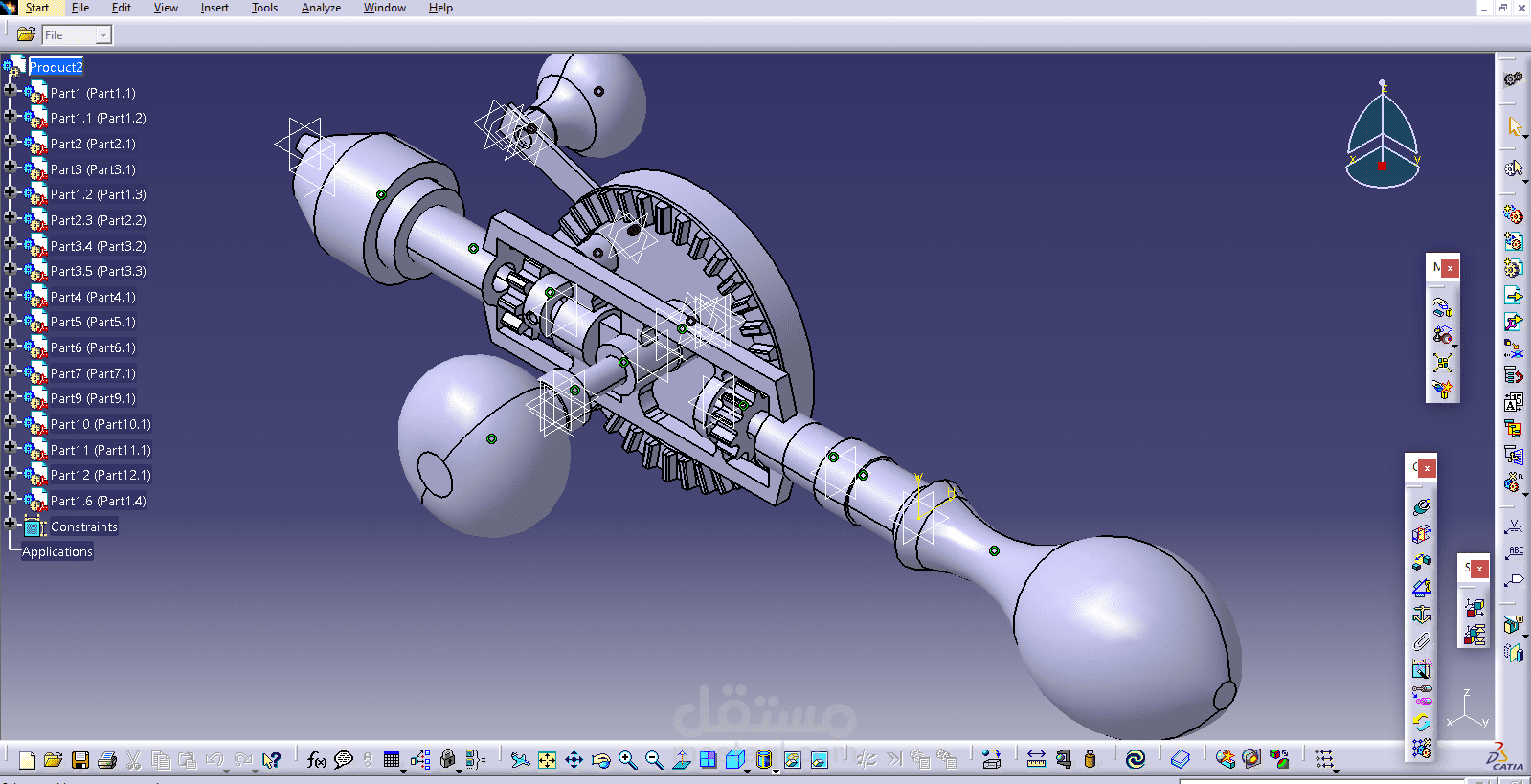Open the Tools menu
Viewport: 1531px width, 784px height.
(x=264, y=8)
